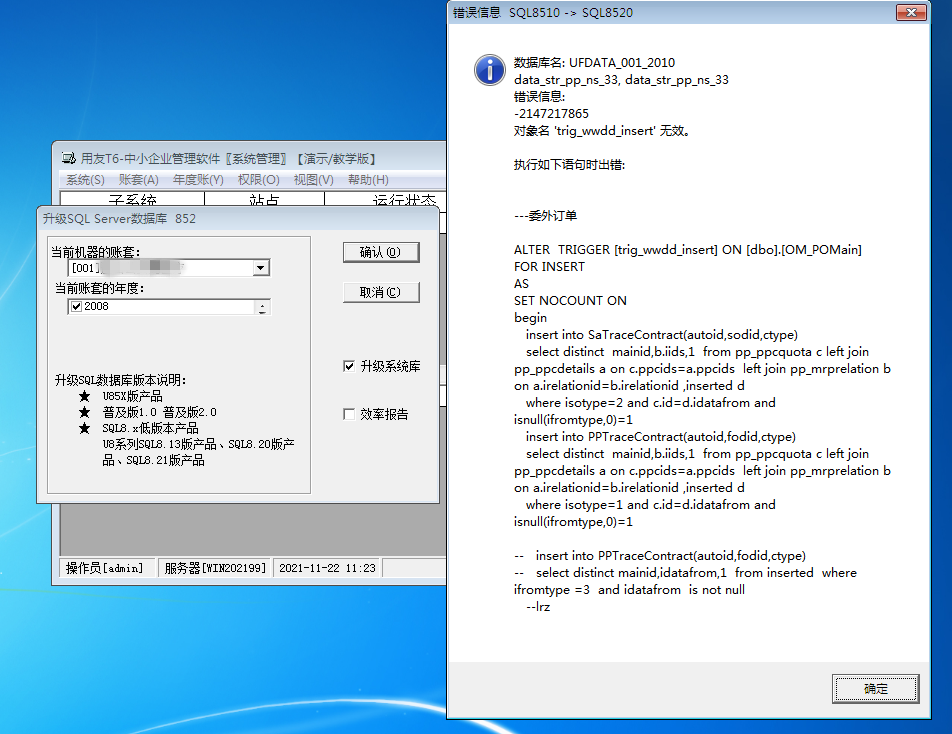Click the 用友T6 application title icon
The width and height of the screenshot is (952, 734).
coord(69,158)
